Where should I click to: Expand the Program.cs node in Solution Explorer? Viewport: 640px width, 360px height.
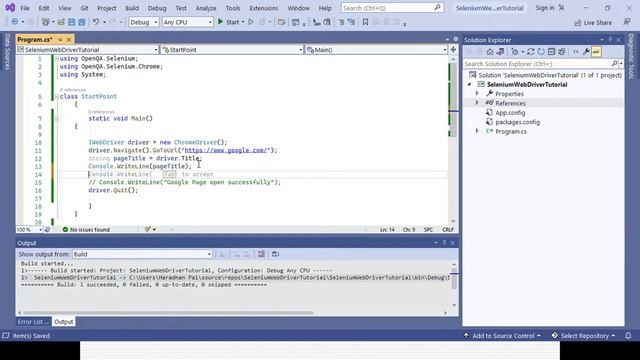[477, 131]
